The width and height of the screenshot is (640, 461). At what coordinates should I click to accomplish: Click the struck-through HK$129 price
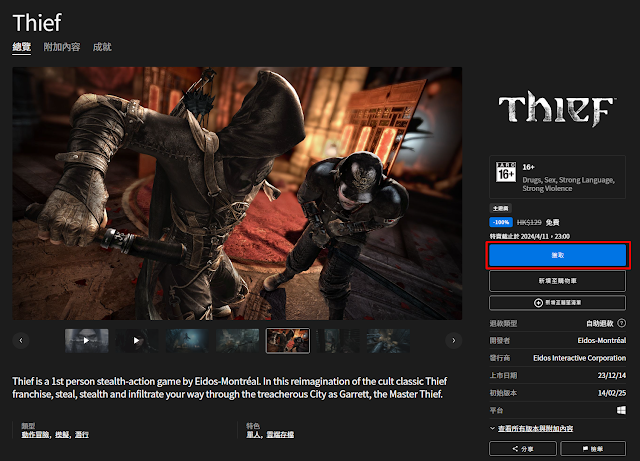point(529,222)
